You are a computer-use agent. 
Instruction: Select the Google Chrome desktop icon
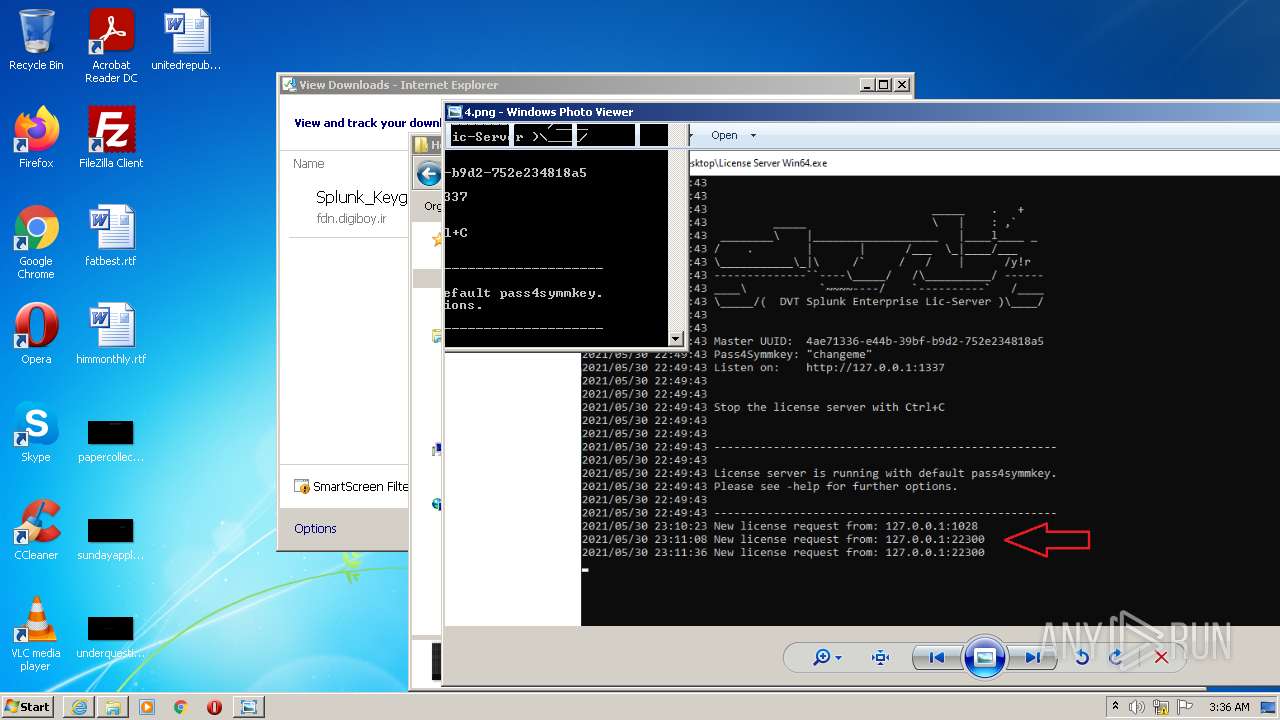(x=36, y=242)
